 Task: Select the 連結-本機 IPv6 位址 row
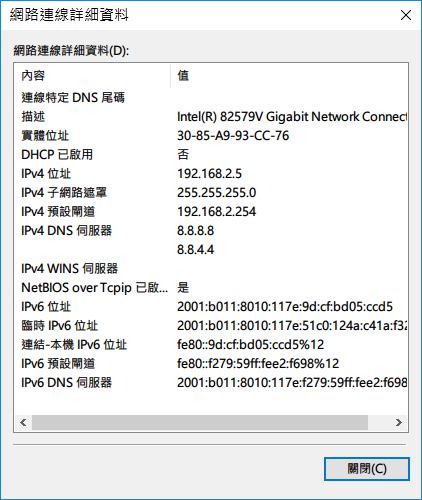click(211, 345)
